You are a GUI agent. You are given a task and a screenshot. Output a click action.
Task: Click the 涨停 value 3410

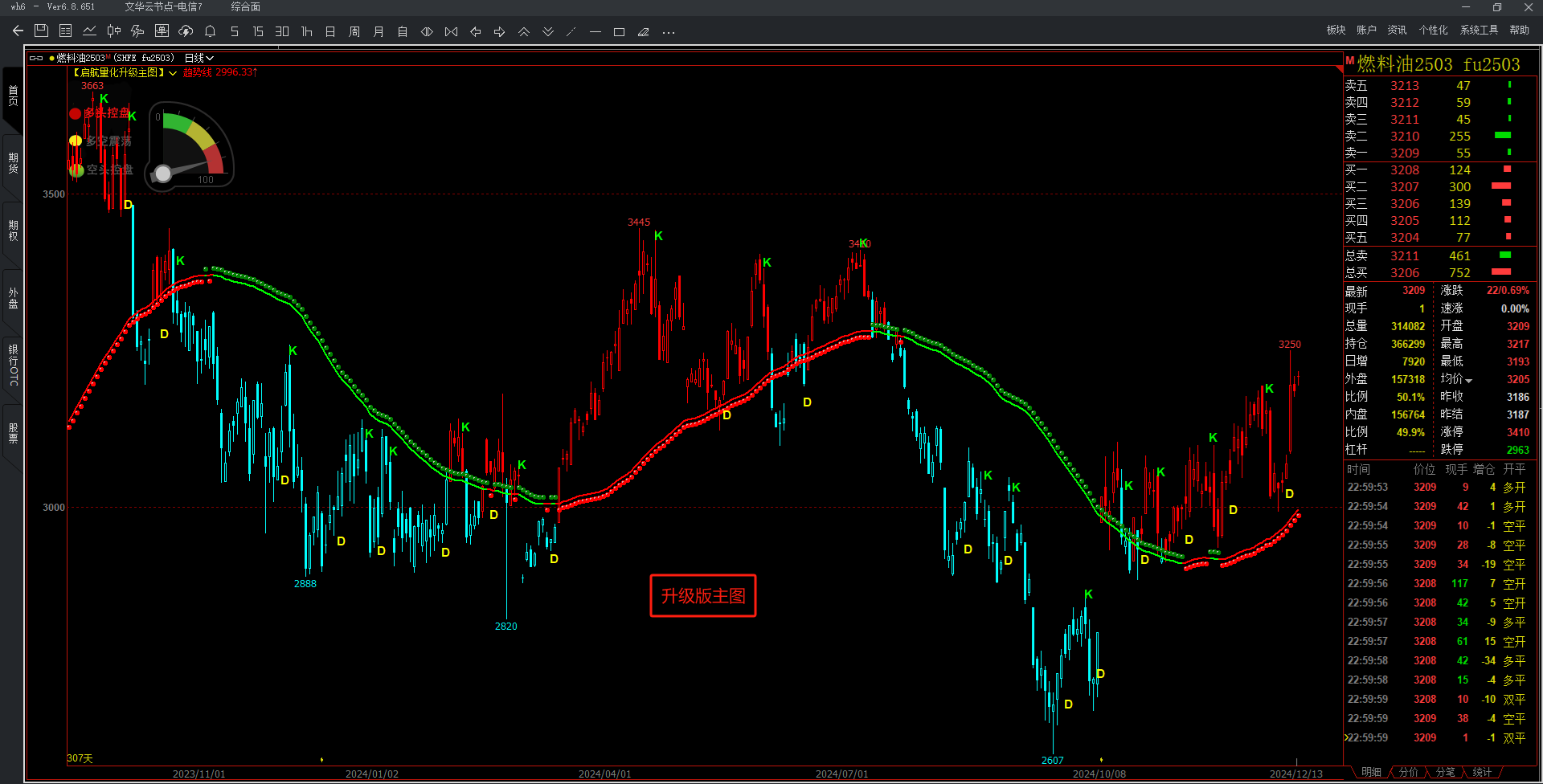1518,432
